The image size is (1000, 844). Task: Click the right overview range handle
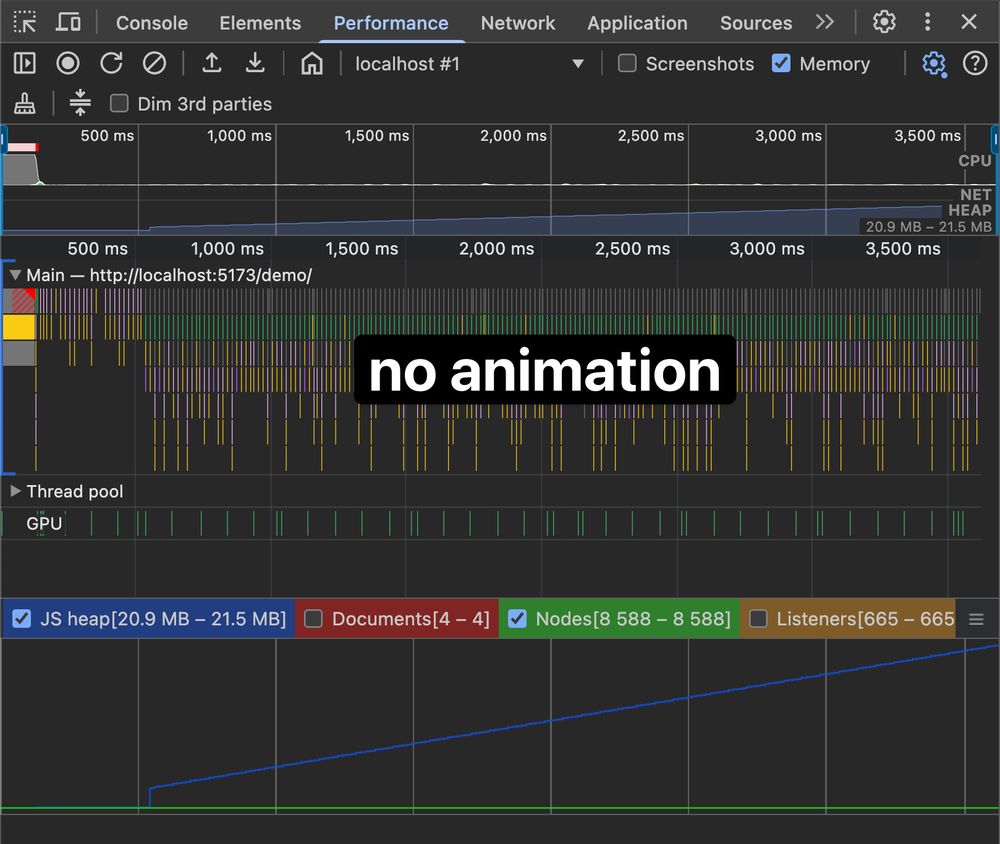tap(995, 140)
